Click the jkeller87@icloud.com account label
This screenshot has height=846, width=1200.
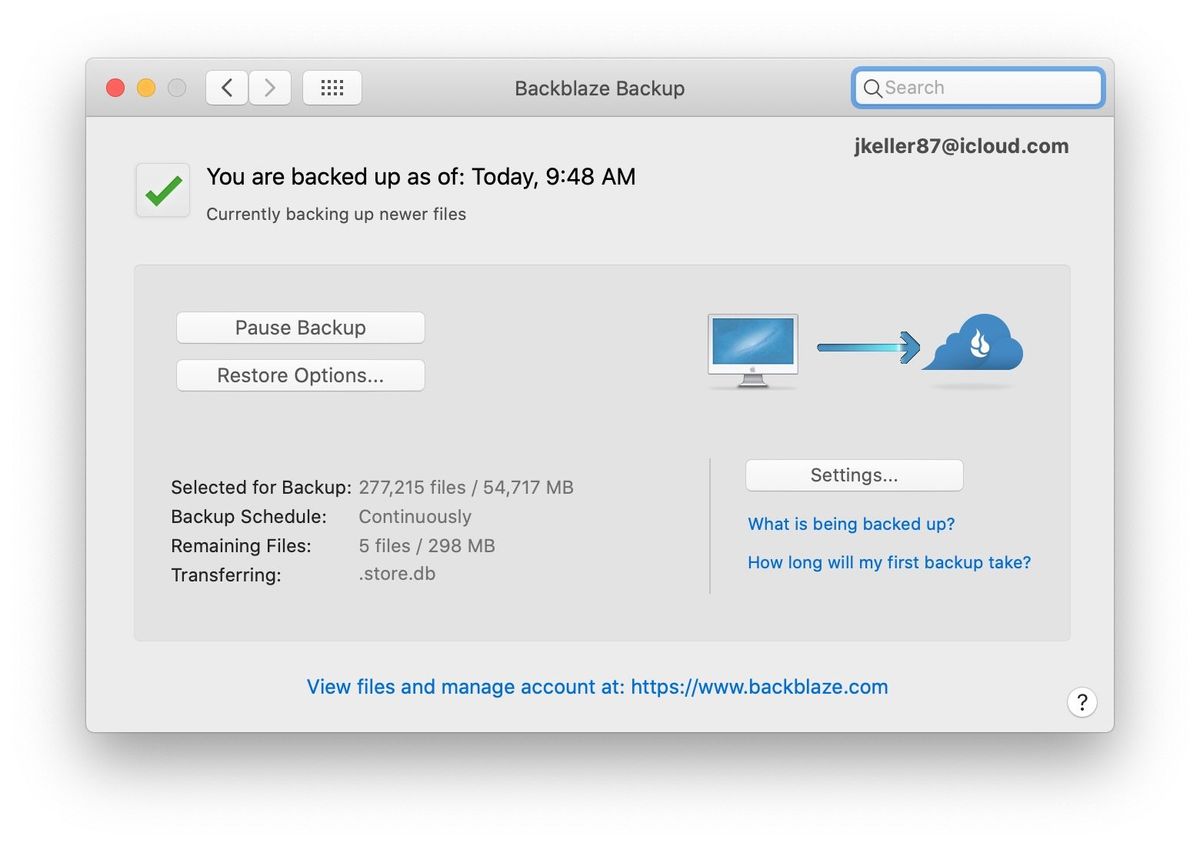(963, 145)
